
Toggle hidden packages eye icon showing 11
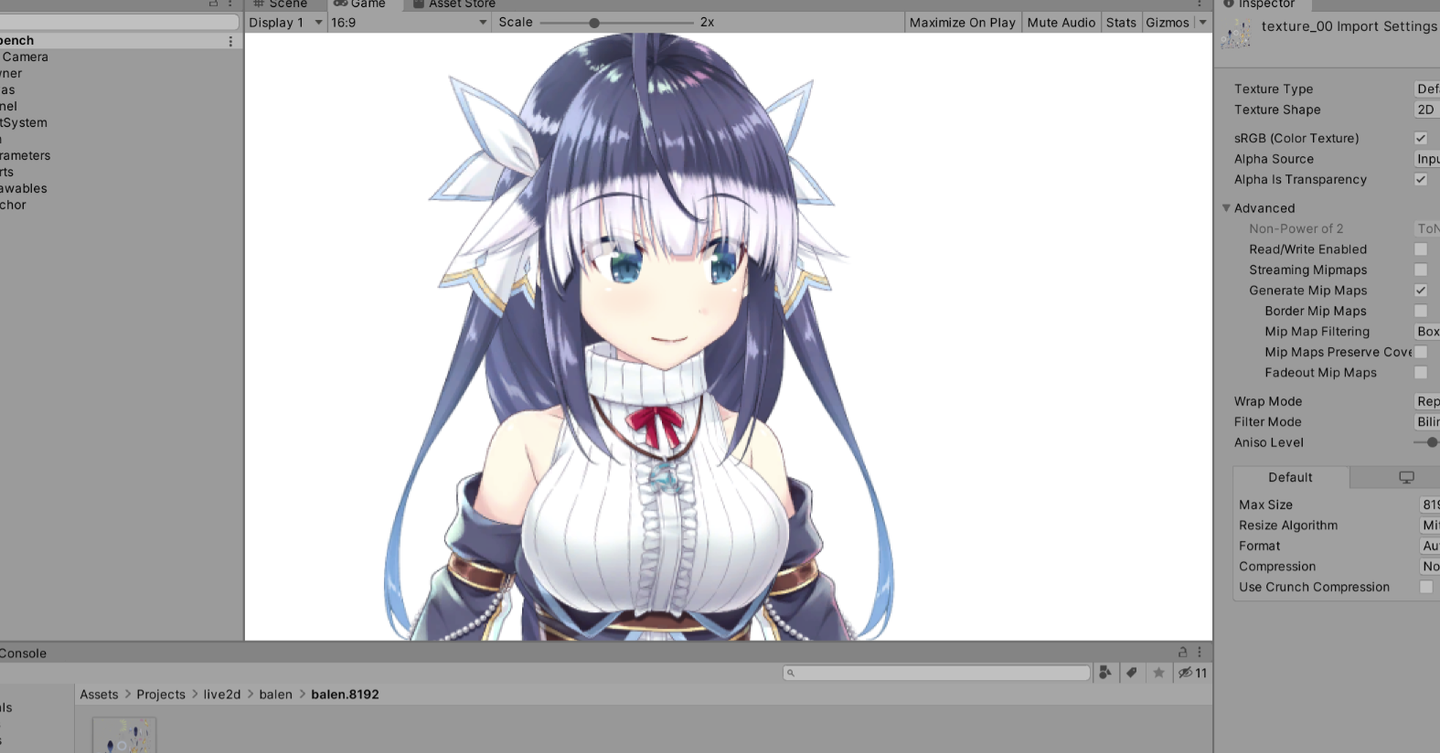(1193, 673)
